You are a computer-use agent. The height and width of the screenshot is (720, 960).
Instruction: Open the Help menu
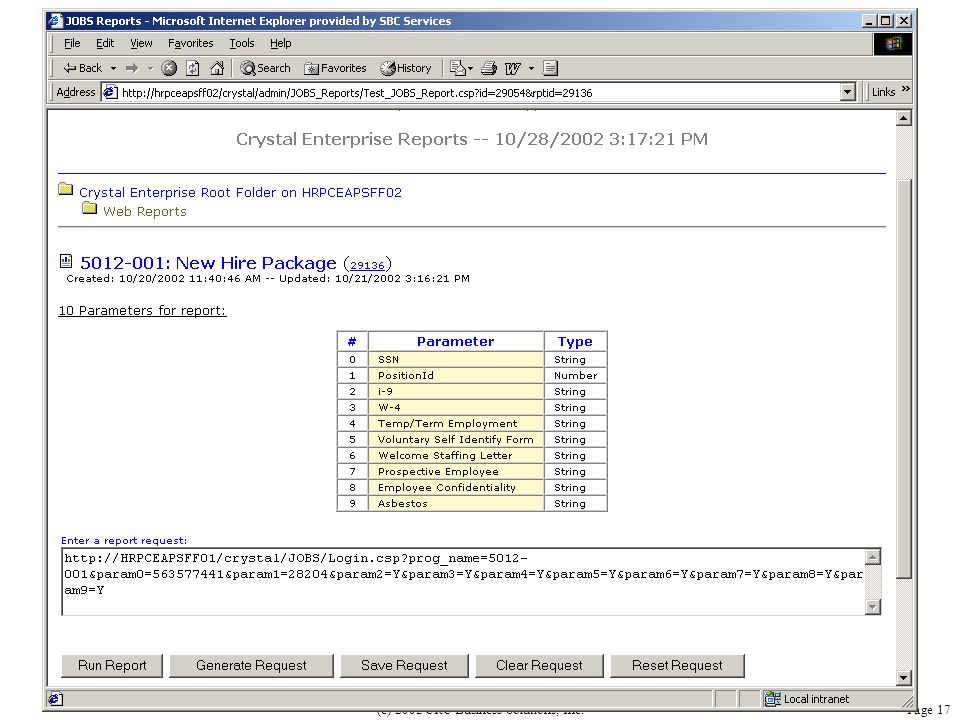coord(280,43)
